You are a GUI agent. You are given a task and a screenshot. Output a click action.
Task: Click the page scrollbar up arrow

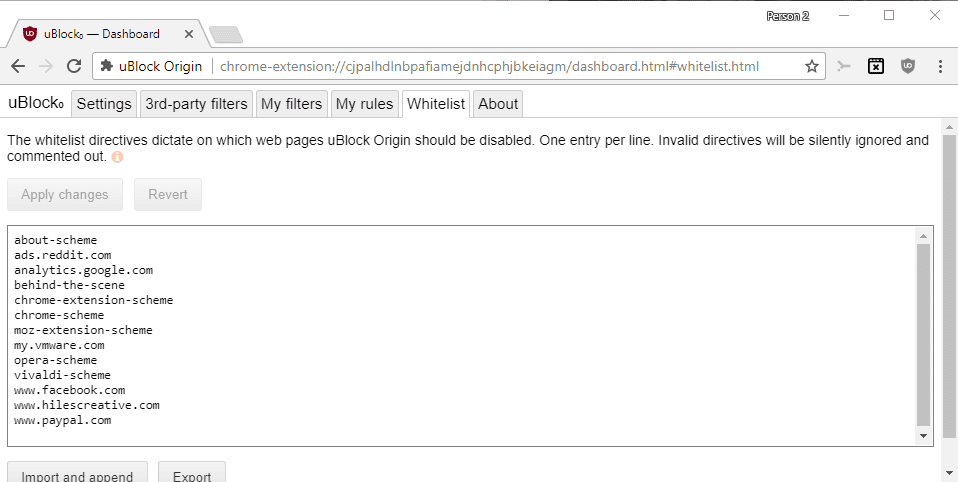click(x=949, y=127)
